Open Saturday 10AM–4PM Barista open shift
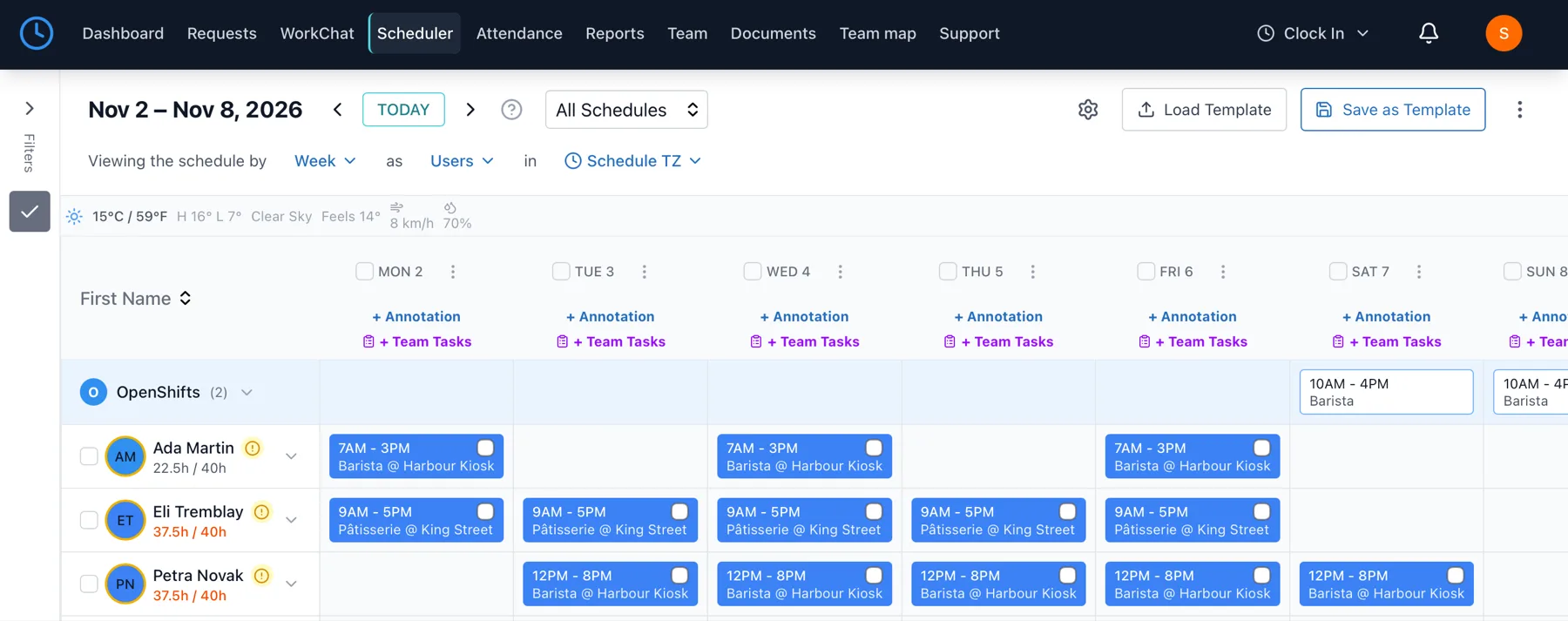The width and height of the screenshot is (1568, 621). [x=1386, y=392]
